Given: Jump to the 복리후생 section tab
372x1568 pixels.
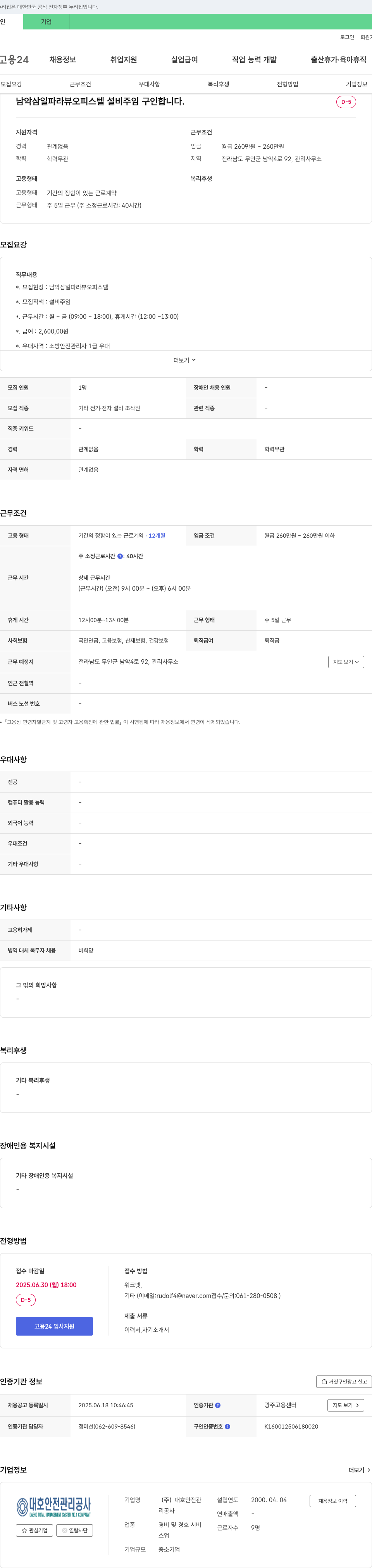Looking at the screenshot, I should [219, 84].
